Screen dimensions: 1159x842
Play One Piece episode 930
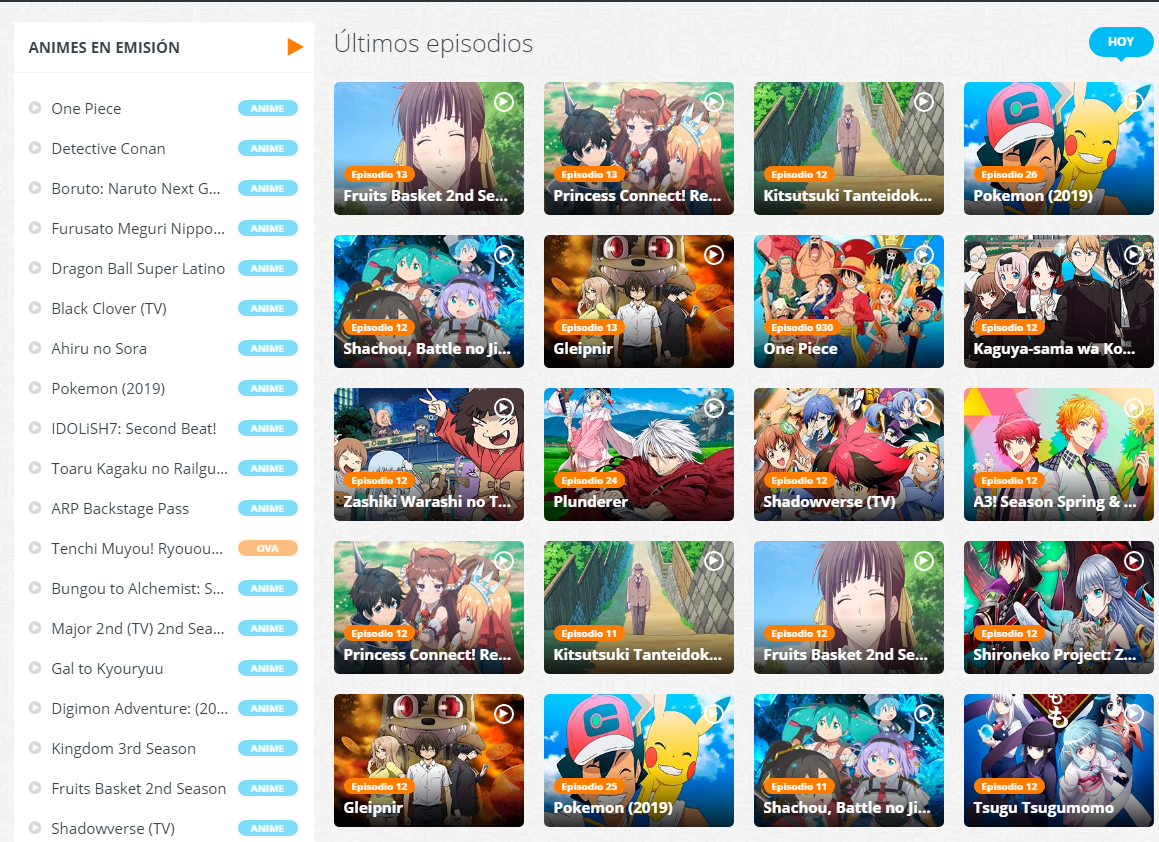point(848,301)
